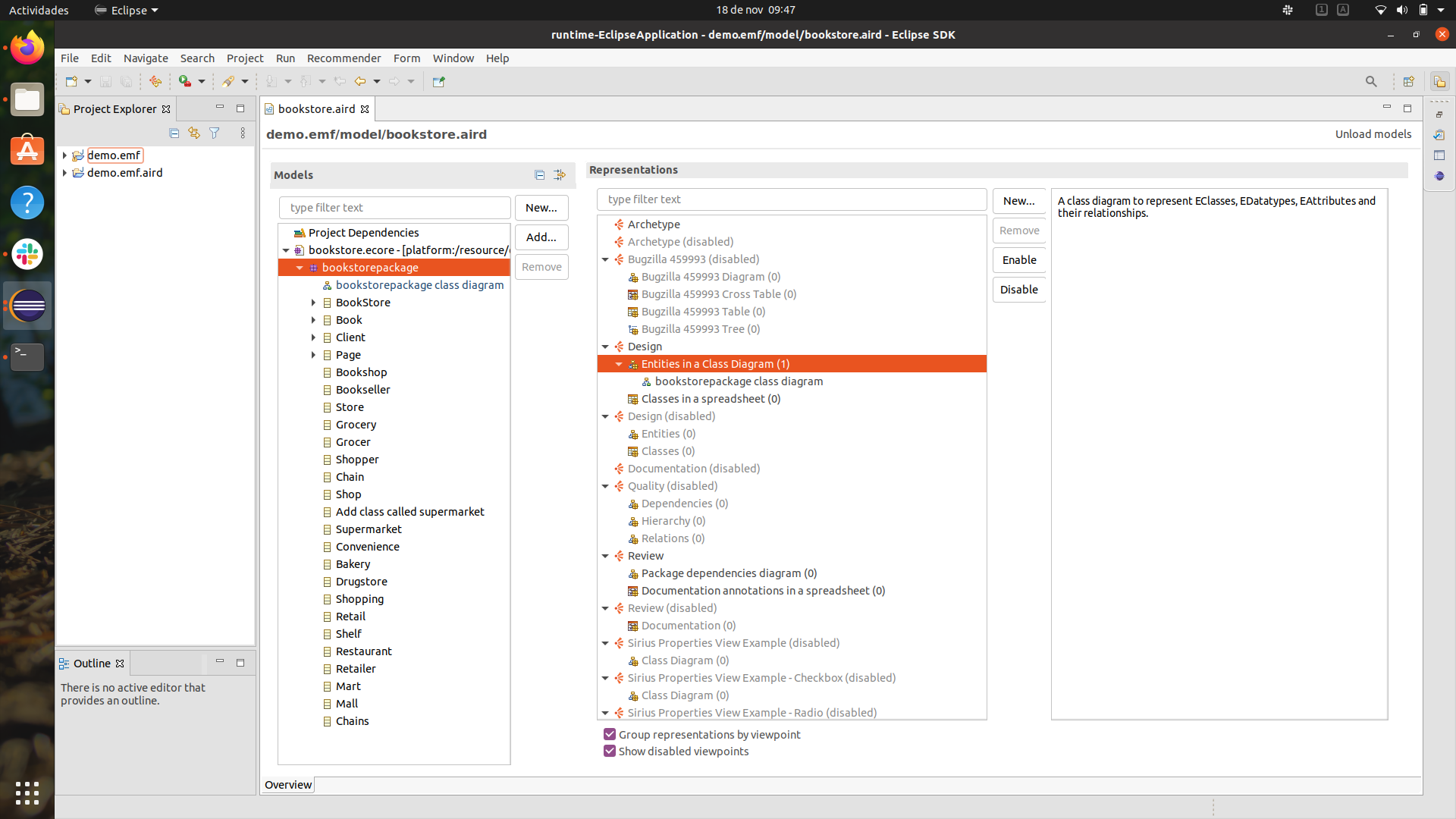This screenshot has width=1456, height=819.
Task: Click the New wizard toolbar icon
Action: 71,81
